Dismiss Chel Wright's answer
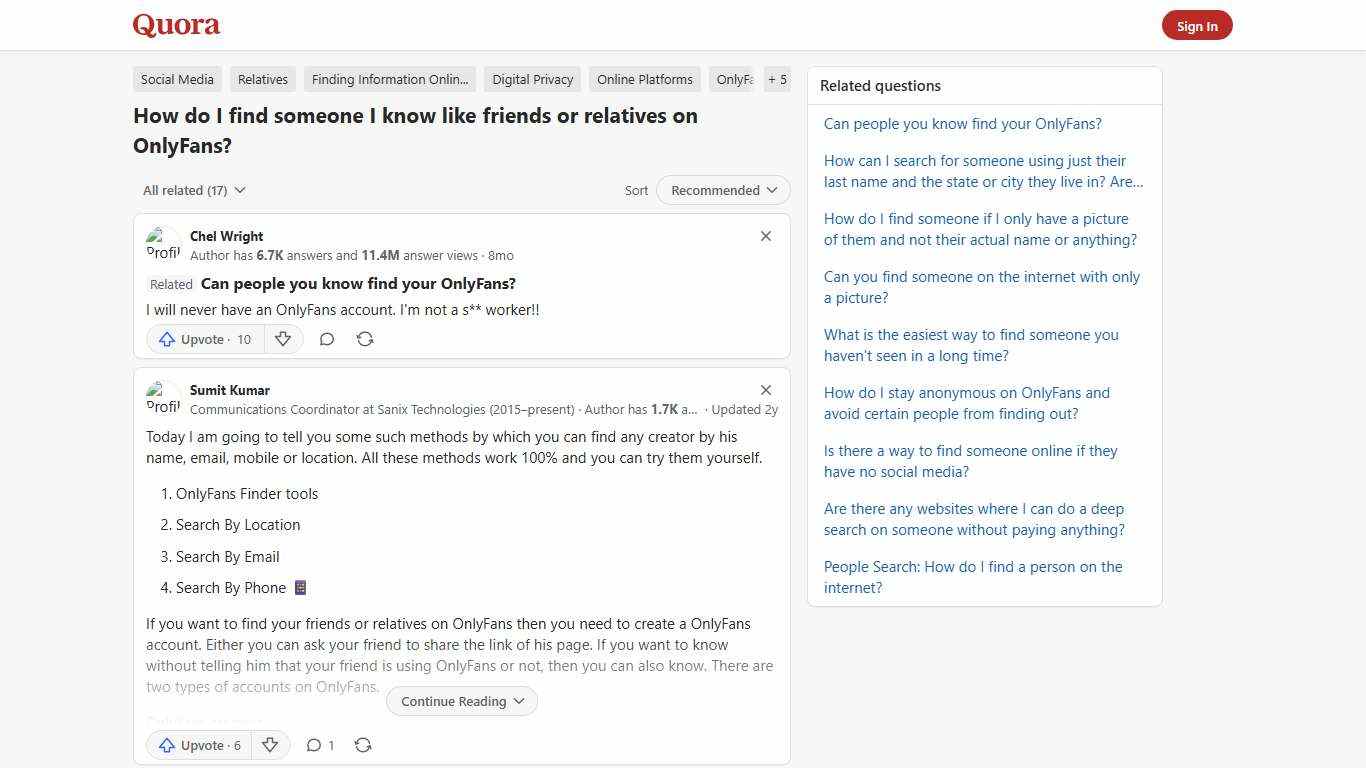 click(x=766, y=236)
